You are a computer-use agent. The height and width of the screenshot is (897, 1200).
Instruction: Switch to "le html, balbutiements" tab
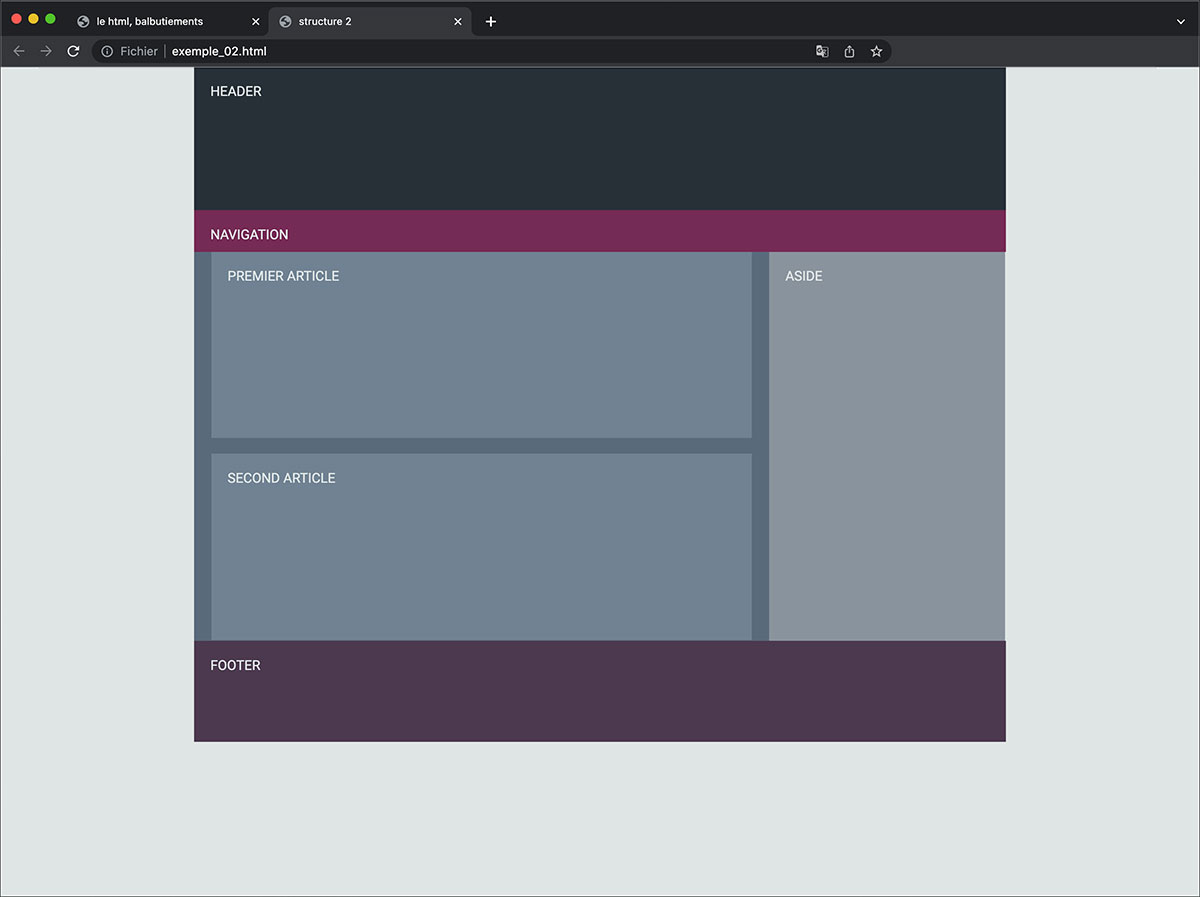[150, 21]
